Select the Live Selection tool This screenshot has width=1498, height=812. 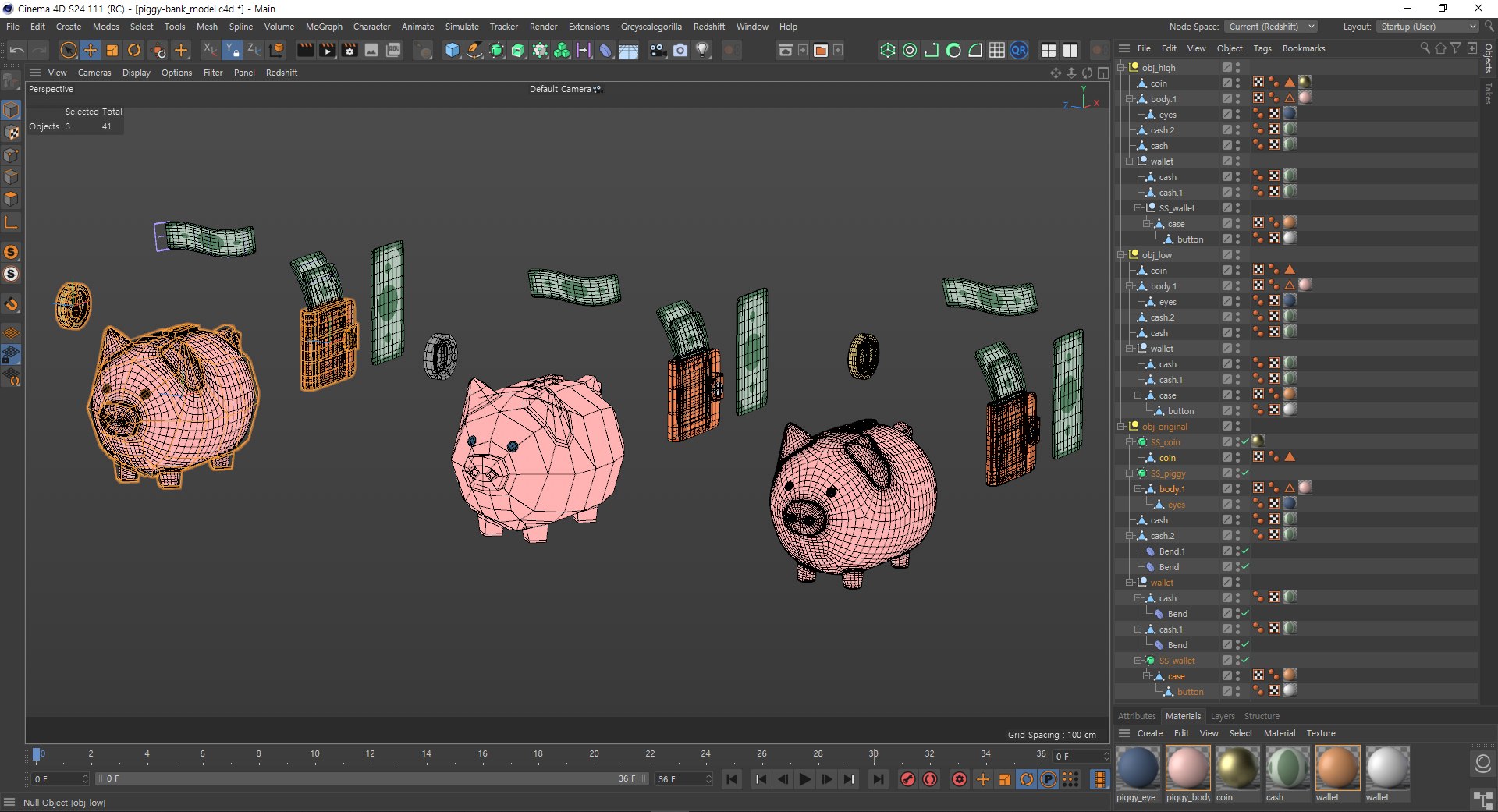pyautogui.click(x=69, y=51)
